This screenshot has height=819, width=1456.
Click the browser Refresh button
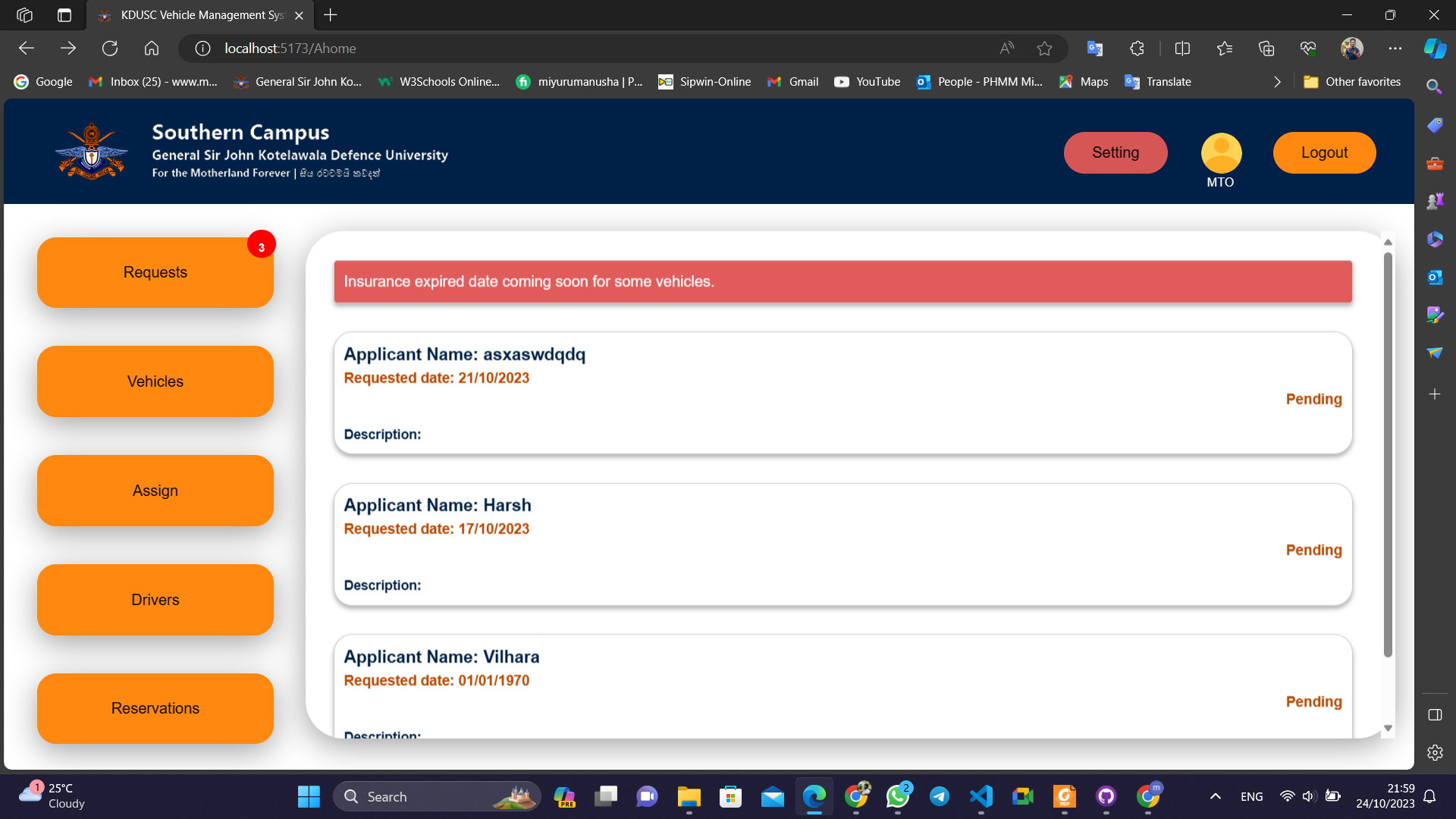pos(110,49)
